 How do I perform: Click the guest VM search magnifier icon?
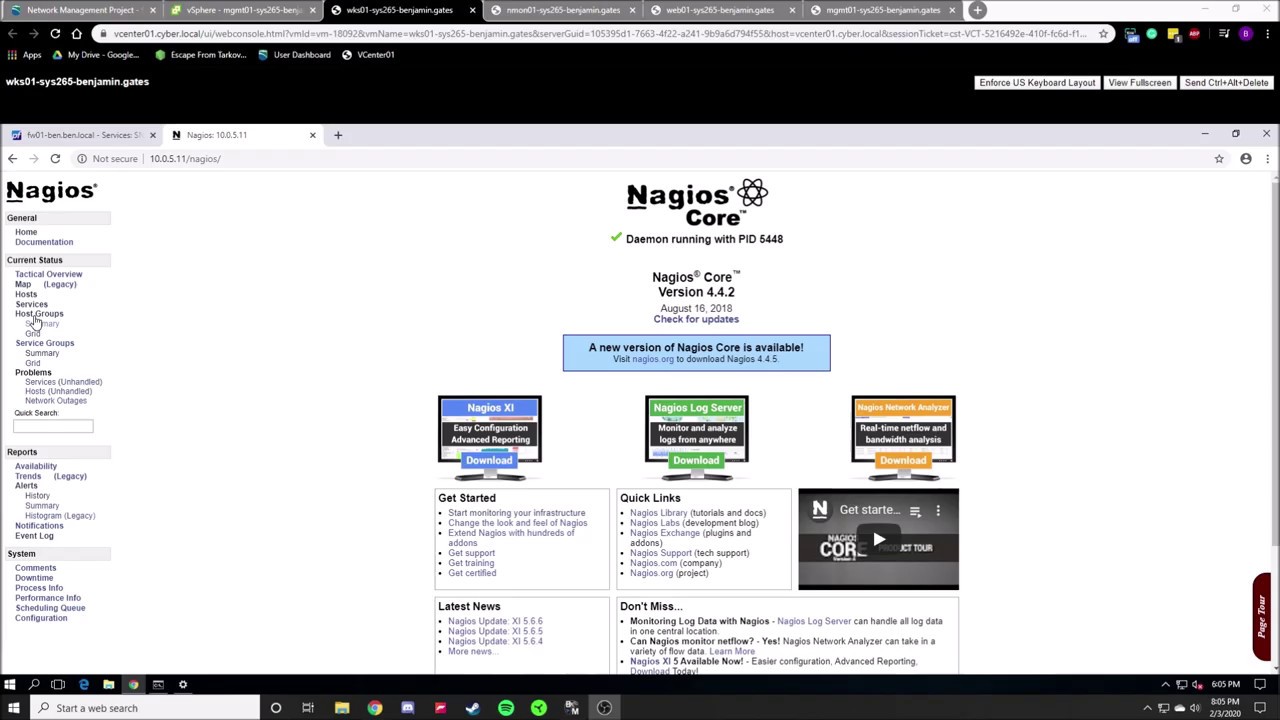[x=34, y=684]
